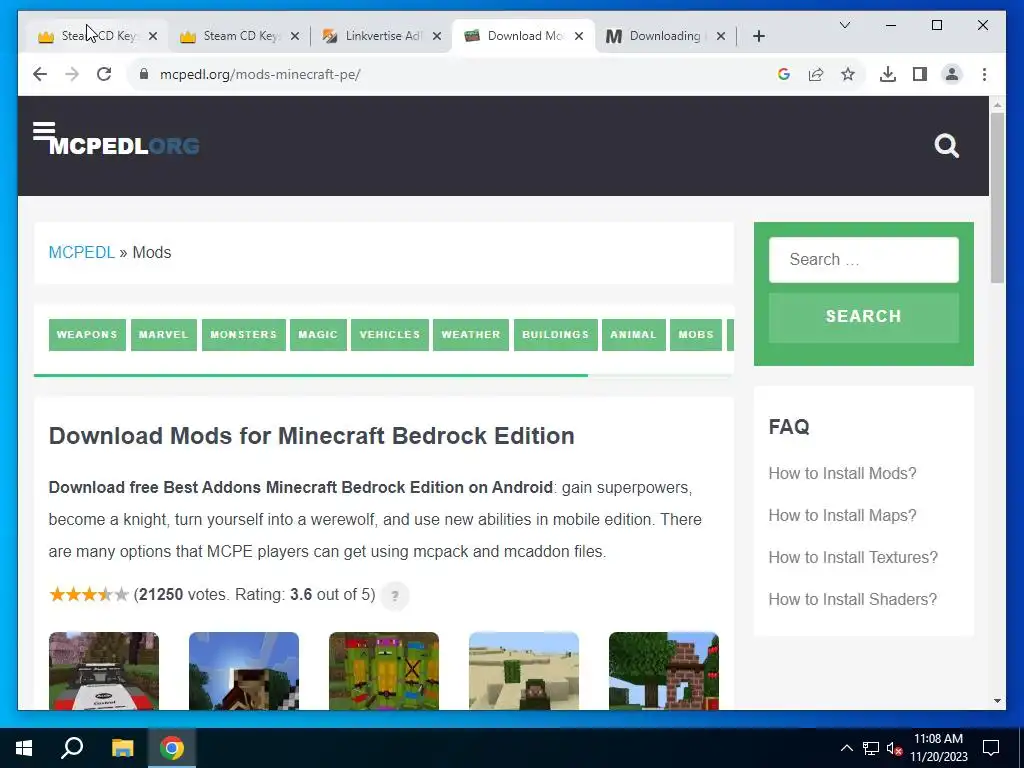Click the browser address bar URL
1024x768 pixels.
(260, 74)
